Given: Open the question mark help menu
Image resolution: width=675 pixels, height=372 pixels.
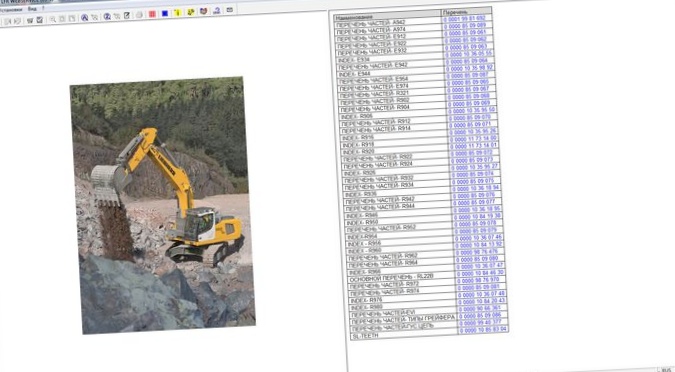Looking at the screenshot, I should point(43,8).
